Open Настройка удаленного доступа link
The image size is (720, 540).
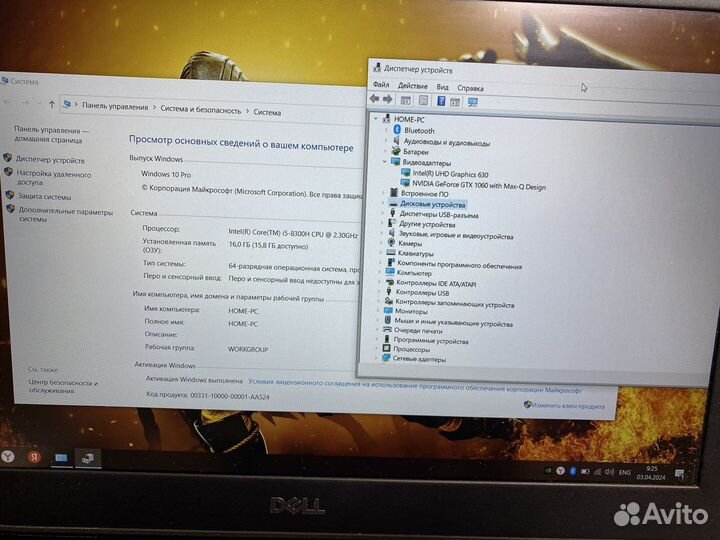54,178
